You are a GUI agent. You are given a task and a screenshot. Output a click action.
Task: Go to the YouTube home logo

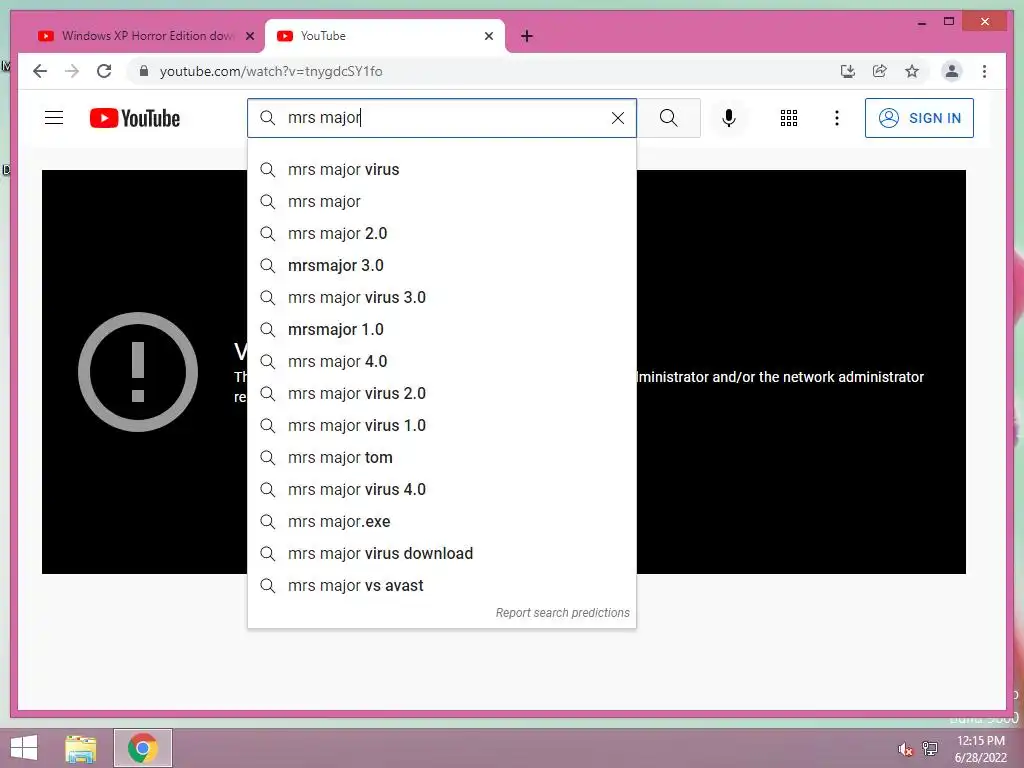[135, 118]
